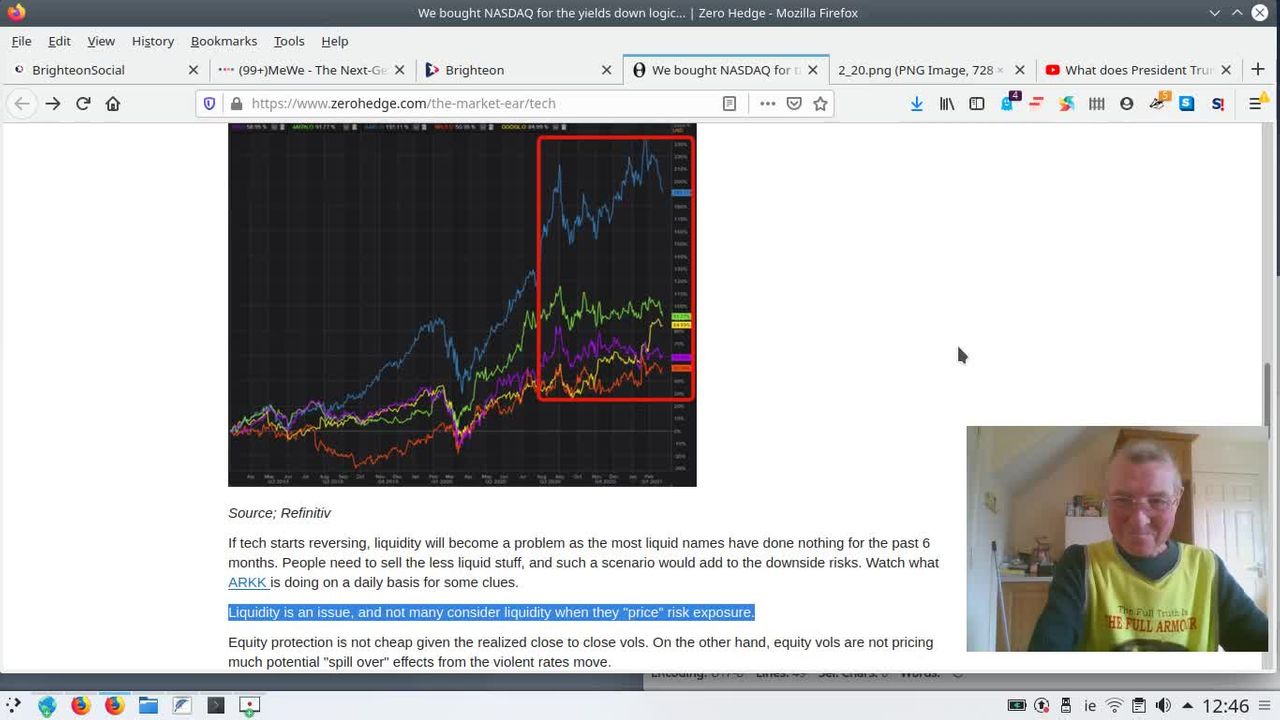Go to the Firefox home page

pos(113,103)
